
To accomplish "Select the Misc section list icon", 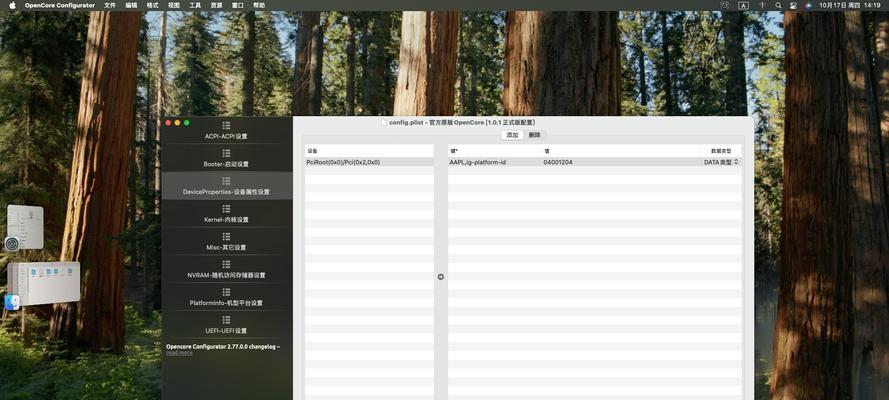I will pos(226,236).
